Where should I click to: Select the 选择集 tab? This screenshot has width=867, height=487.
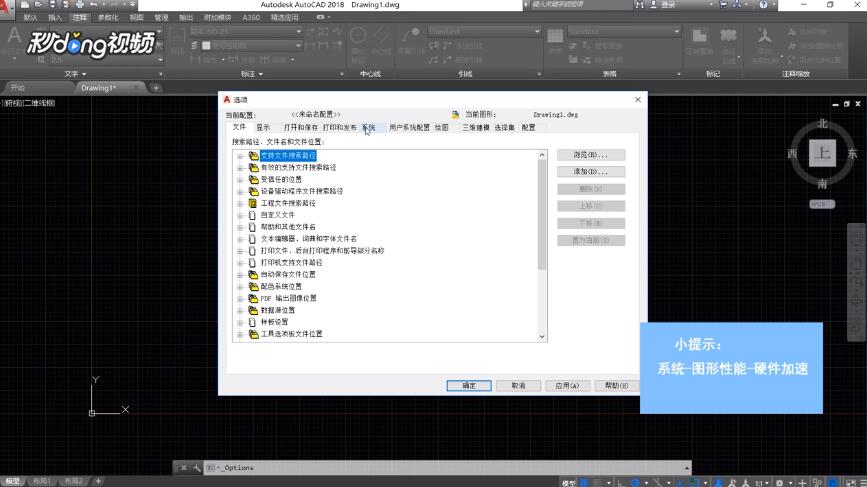tap(504, 128)
